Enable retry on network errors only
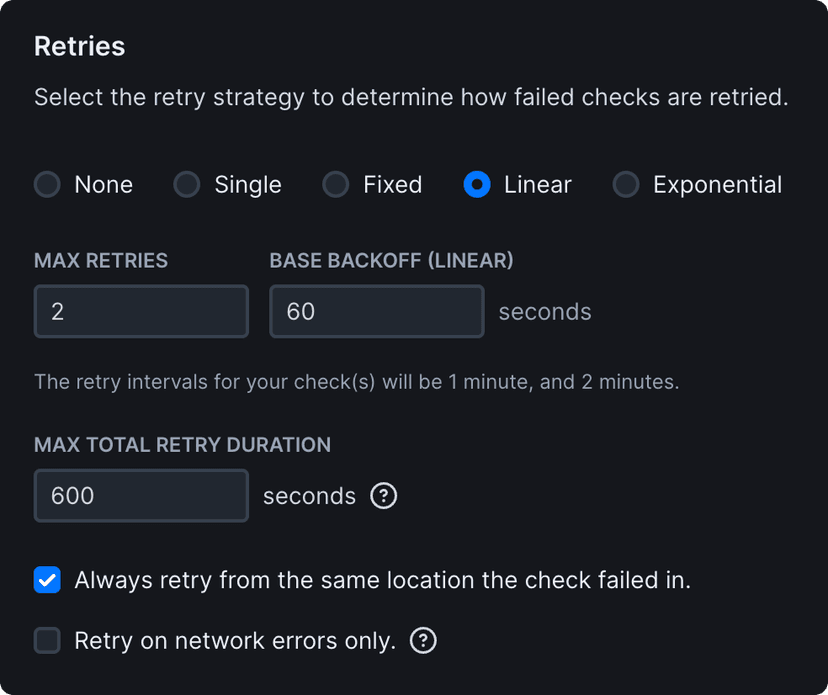This screenshot has height=695, width=828. 47,640
